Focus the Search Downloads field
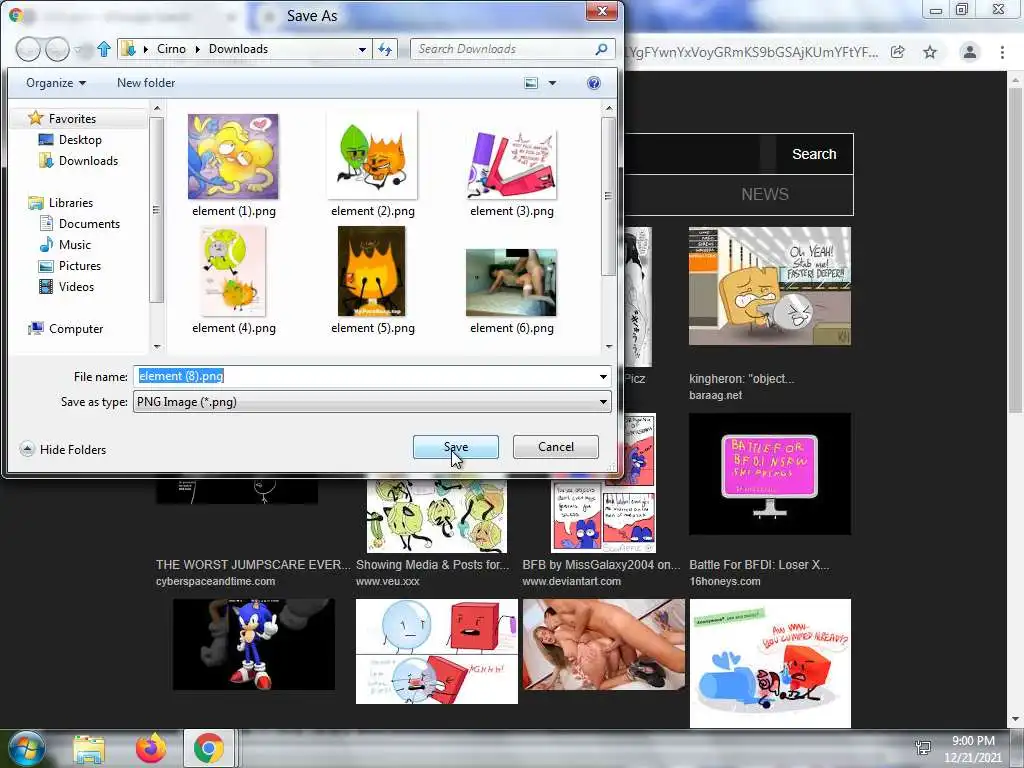1024x768 pixels. tap(513, 49)
